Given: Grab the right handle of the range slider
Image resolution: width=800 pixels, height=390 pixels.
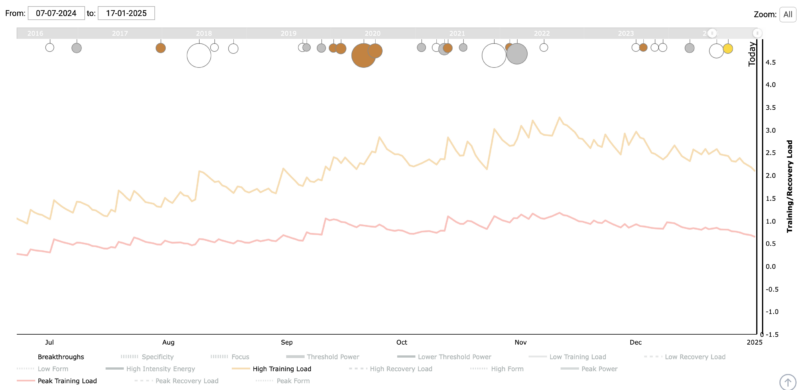Looking at the screenshot, I should click(x=757, y=33).
